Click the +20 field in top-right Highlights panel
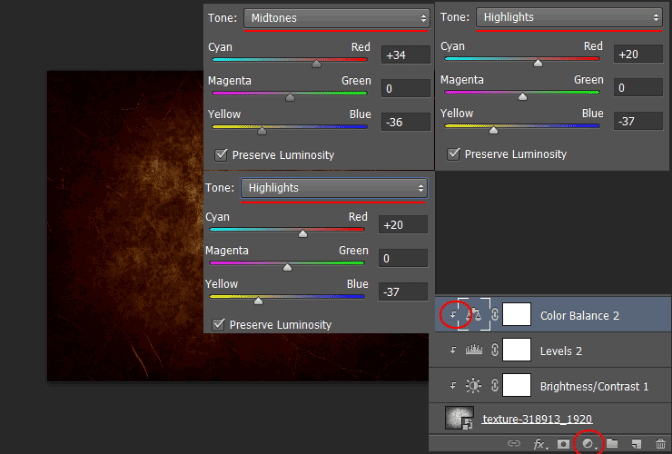 [638, 54]
